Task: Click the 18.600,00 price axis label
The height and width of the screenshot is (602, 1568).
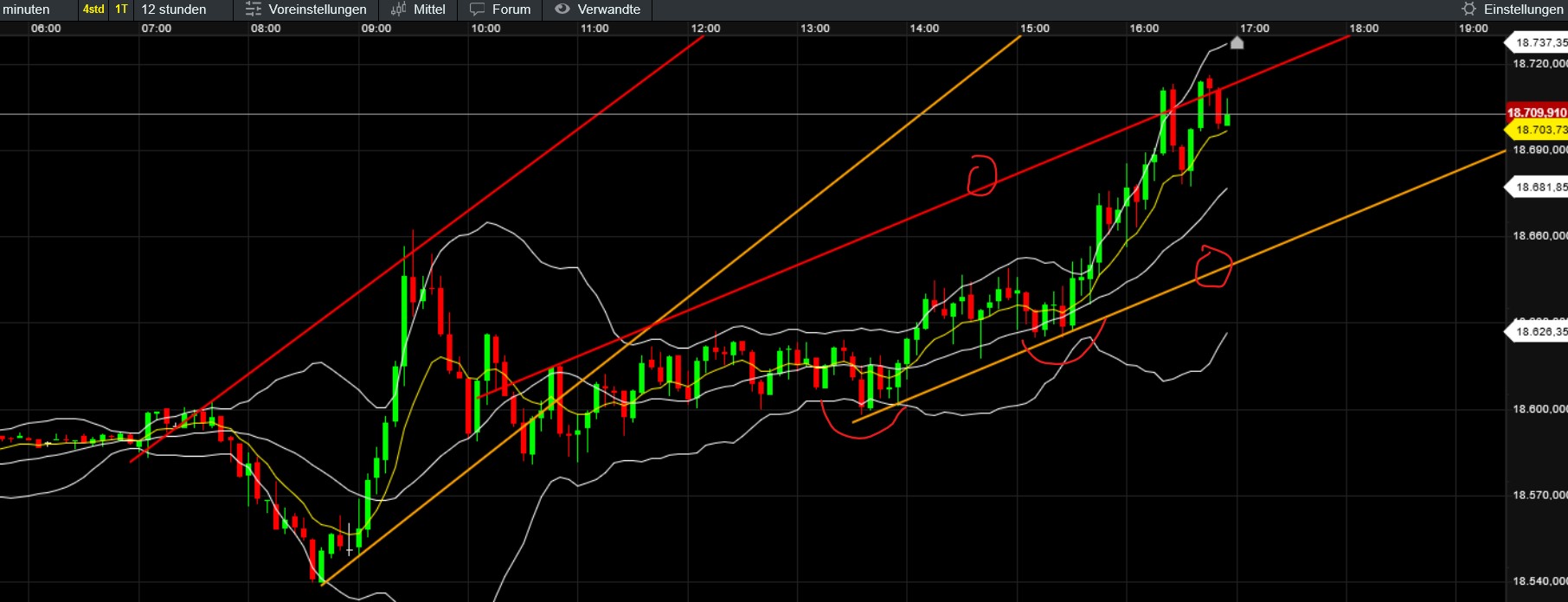Action: pos(1539,408)
